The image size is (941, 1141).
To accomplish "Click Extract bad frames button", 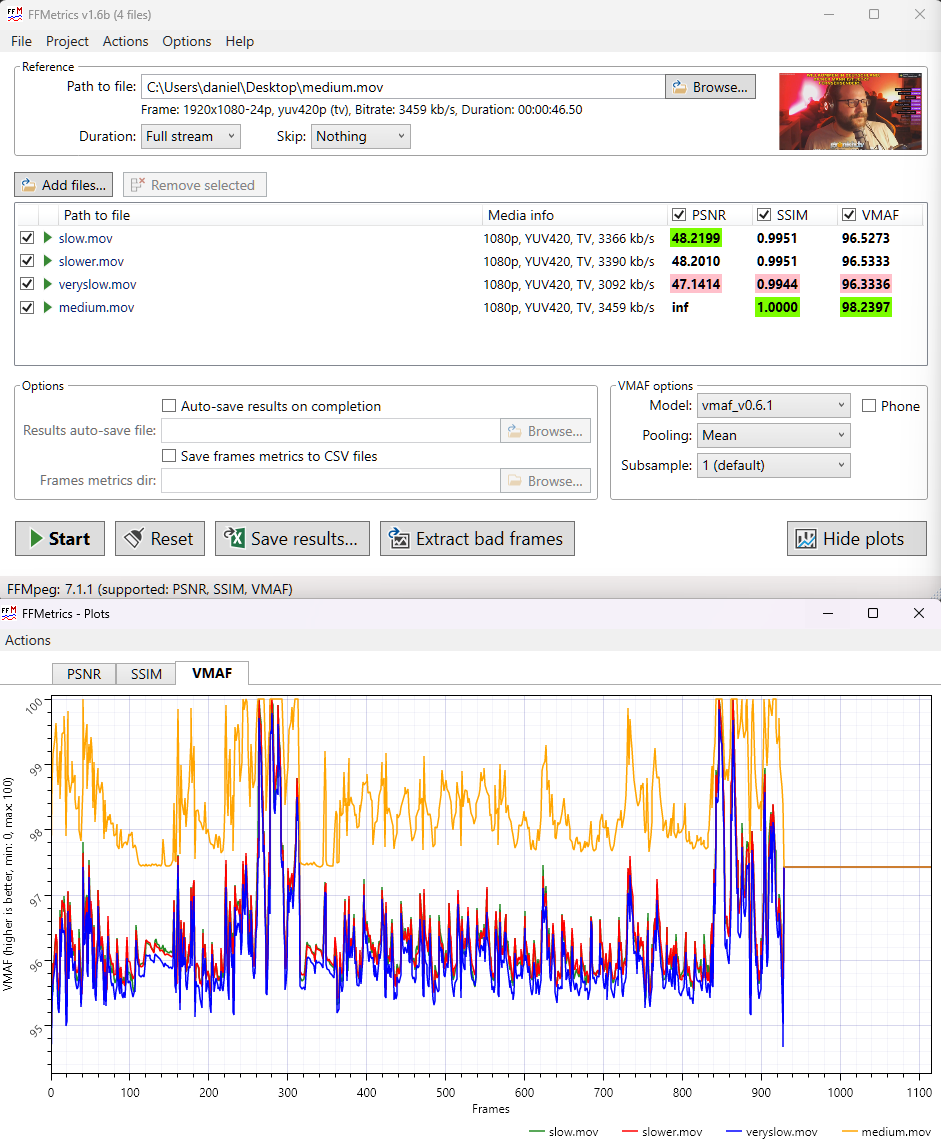I will (x=477, y=539).
